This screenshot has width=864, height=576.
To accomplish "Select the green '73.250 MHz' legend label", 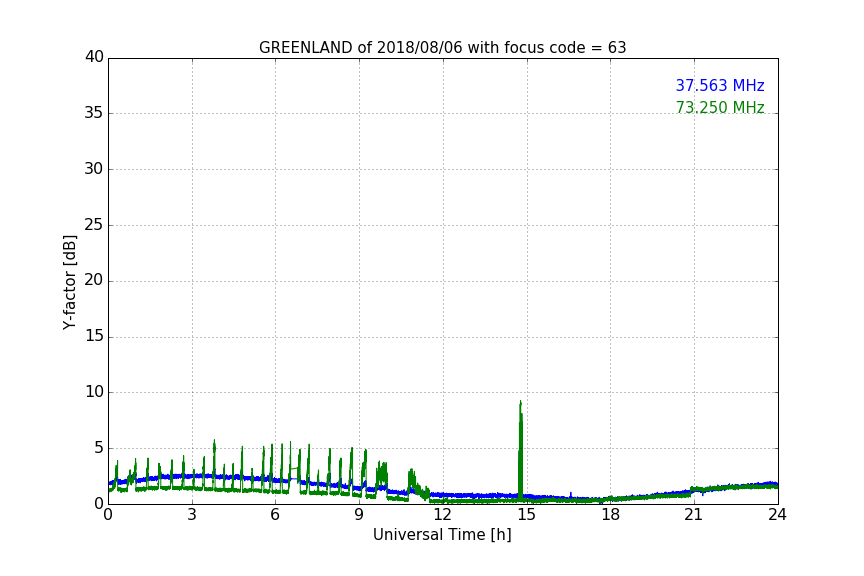I will coord(720,107).
